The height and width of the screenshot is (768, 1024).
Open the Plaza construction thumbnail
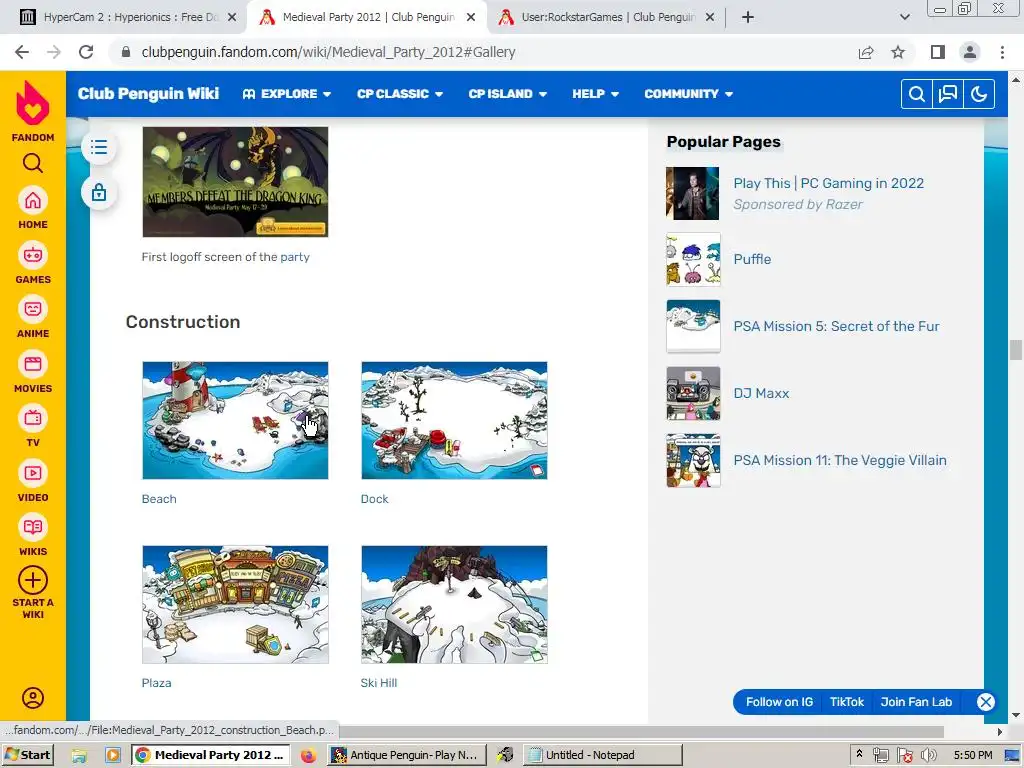[235, 605]
